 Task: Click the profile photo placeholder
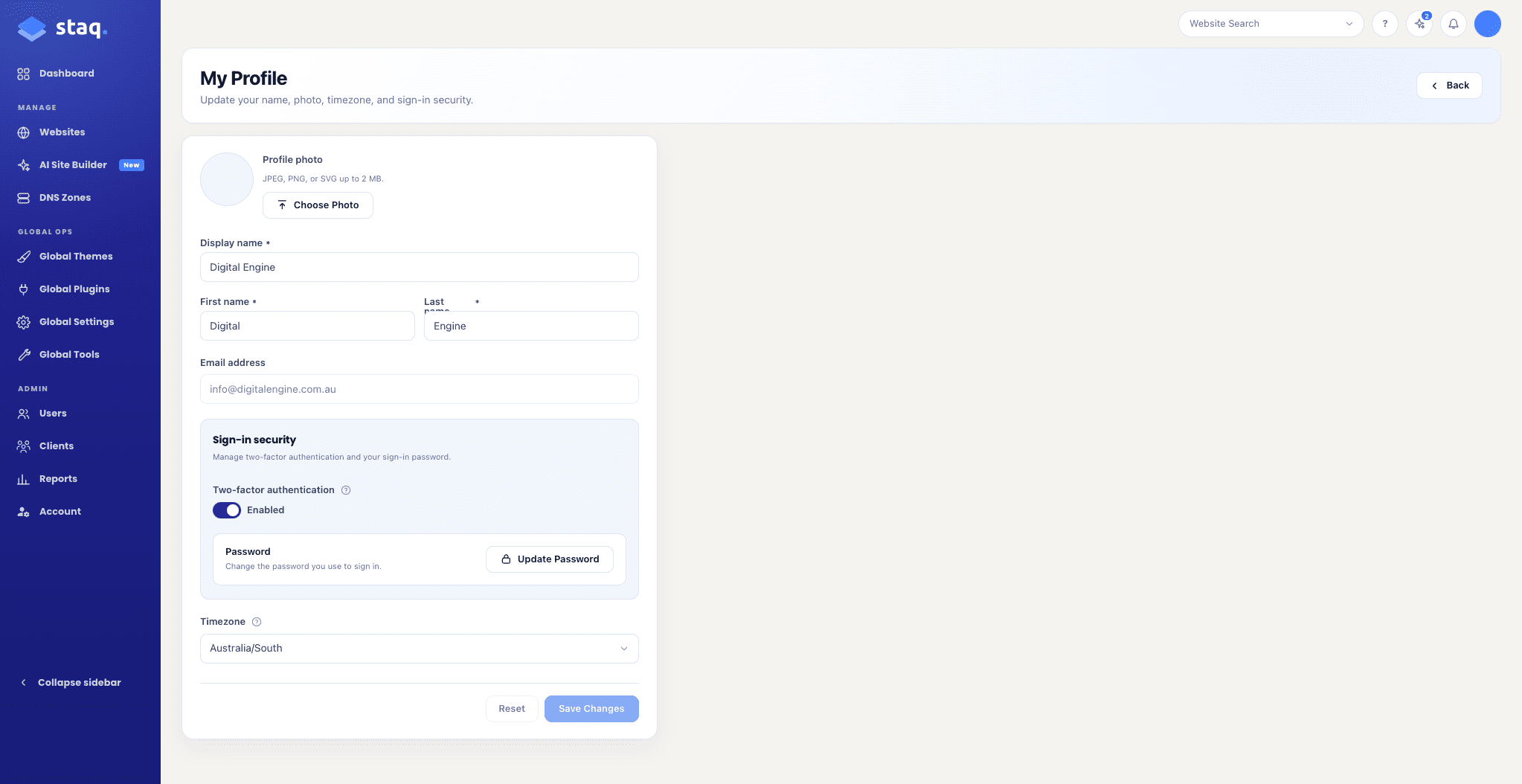click(227, 179)
